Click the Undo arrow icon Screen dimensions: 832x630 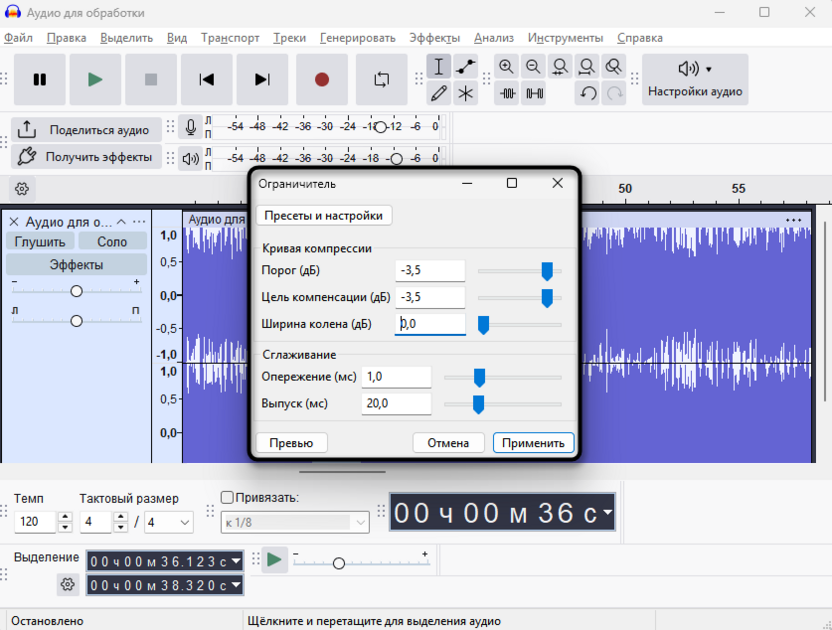(x=587, y=92)
